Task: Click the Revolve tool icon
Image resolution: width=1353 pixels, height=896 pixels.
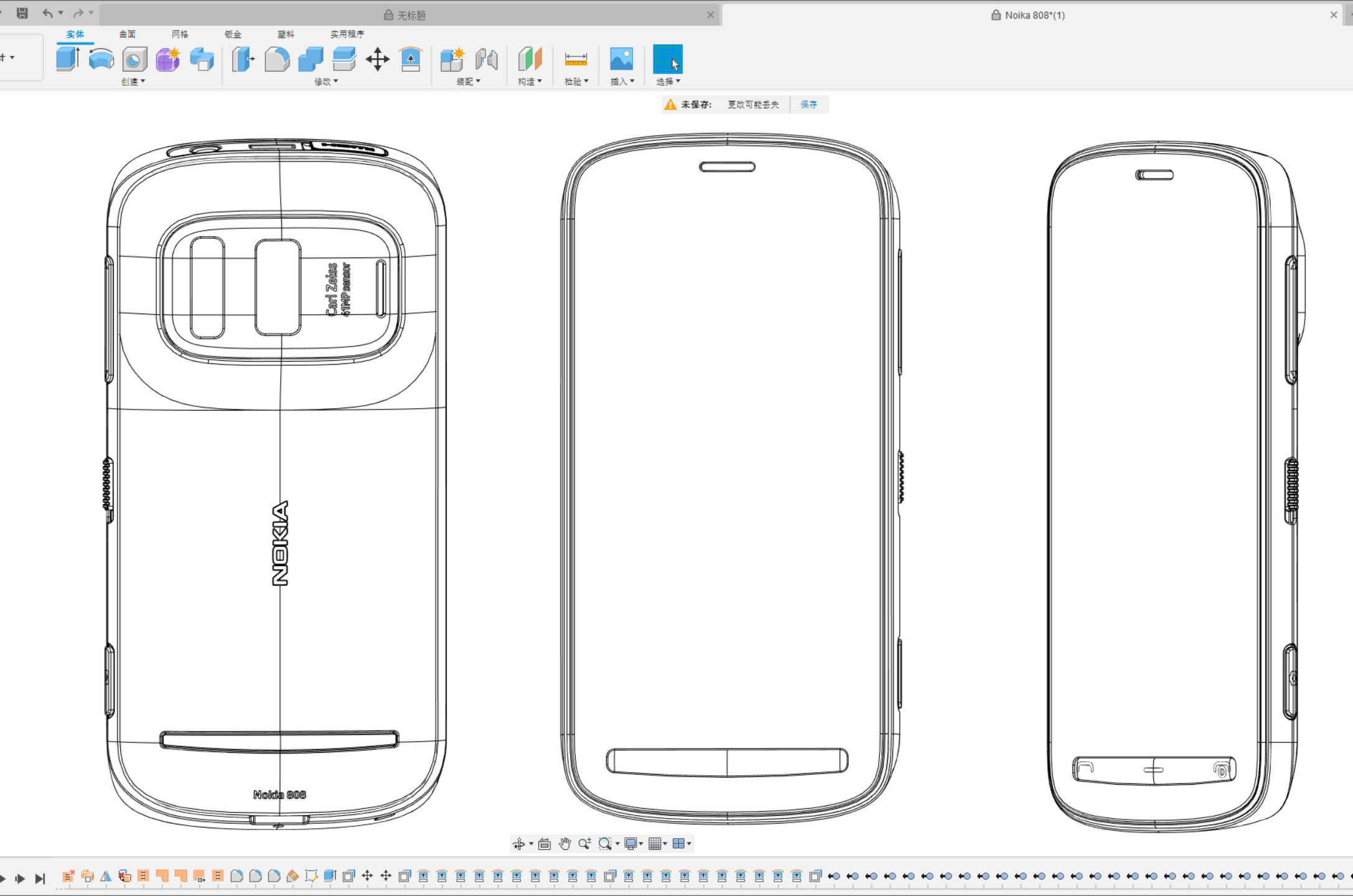Action: (x=101, y=59)
